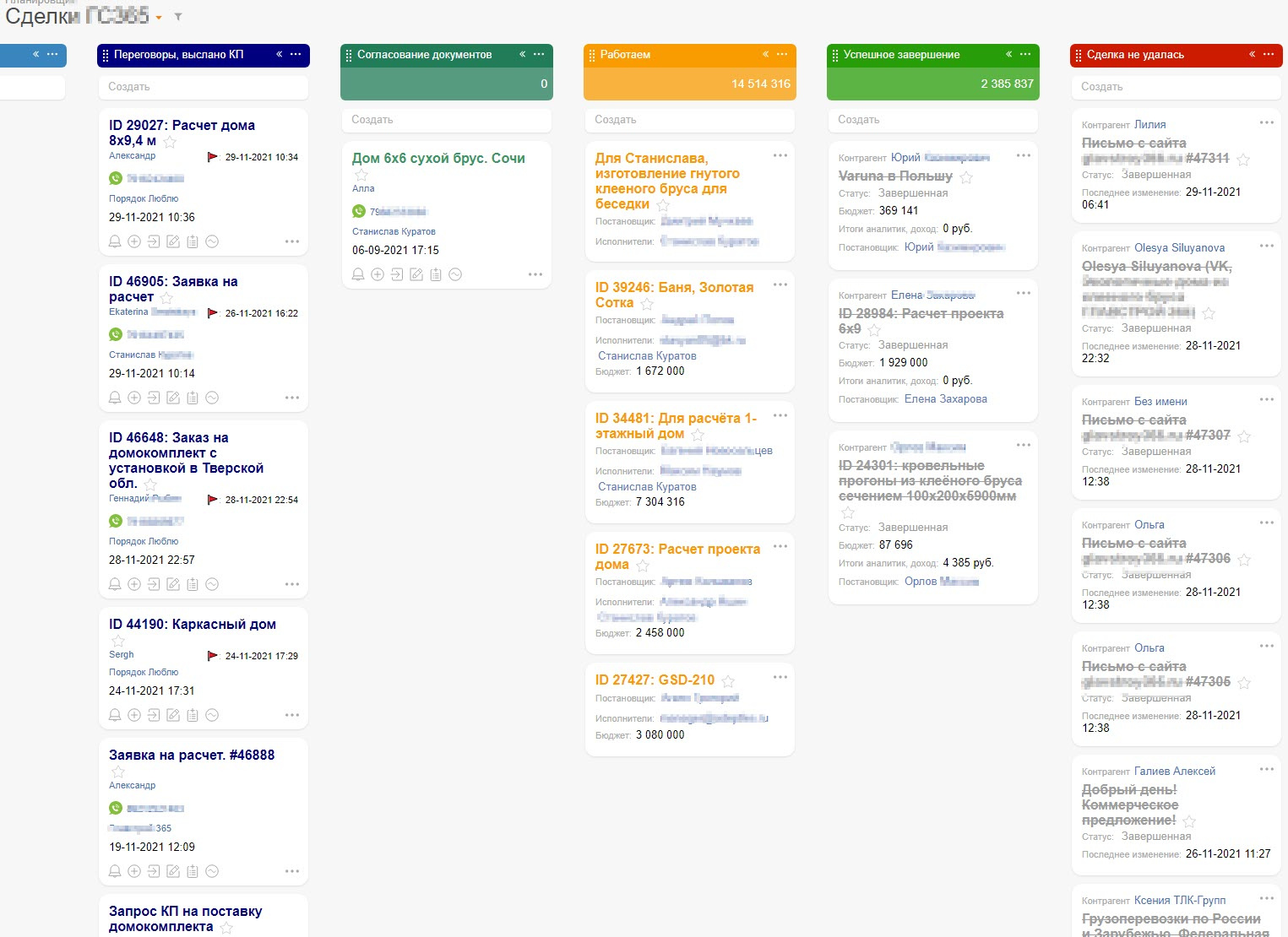Open the deal ID 34481: Для расчёта 1-этажный дом
This screenshot has height=937, width=1288.
point(676,425)
